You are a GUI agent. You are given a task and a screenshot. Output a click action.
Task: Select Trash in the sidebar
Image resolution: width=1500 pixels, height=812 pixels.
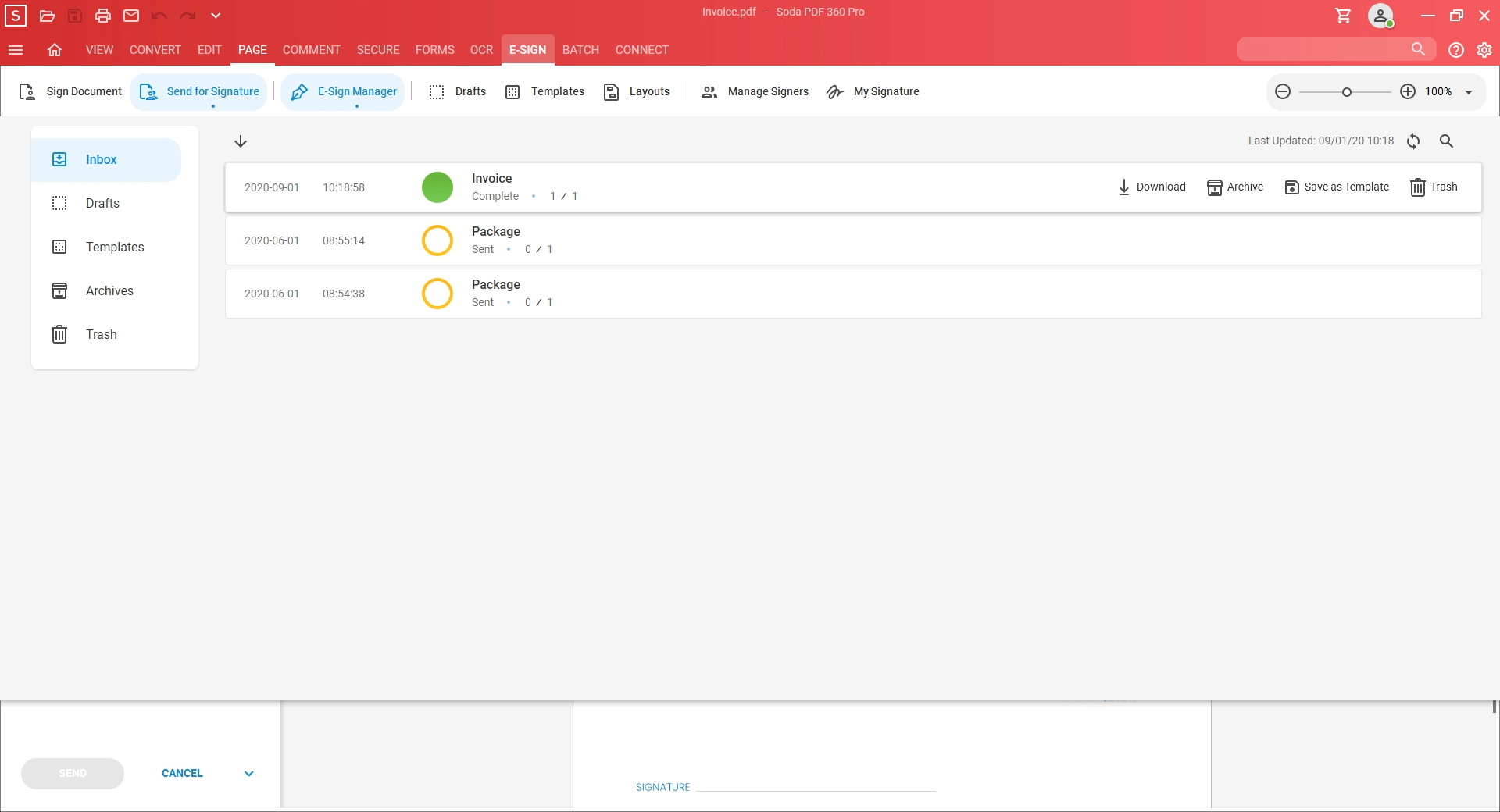coord(106,335)
